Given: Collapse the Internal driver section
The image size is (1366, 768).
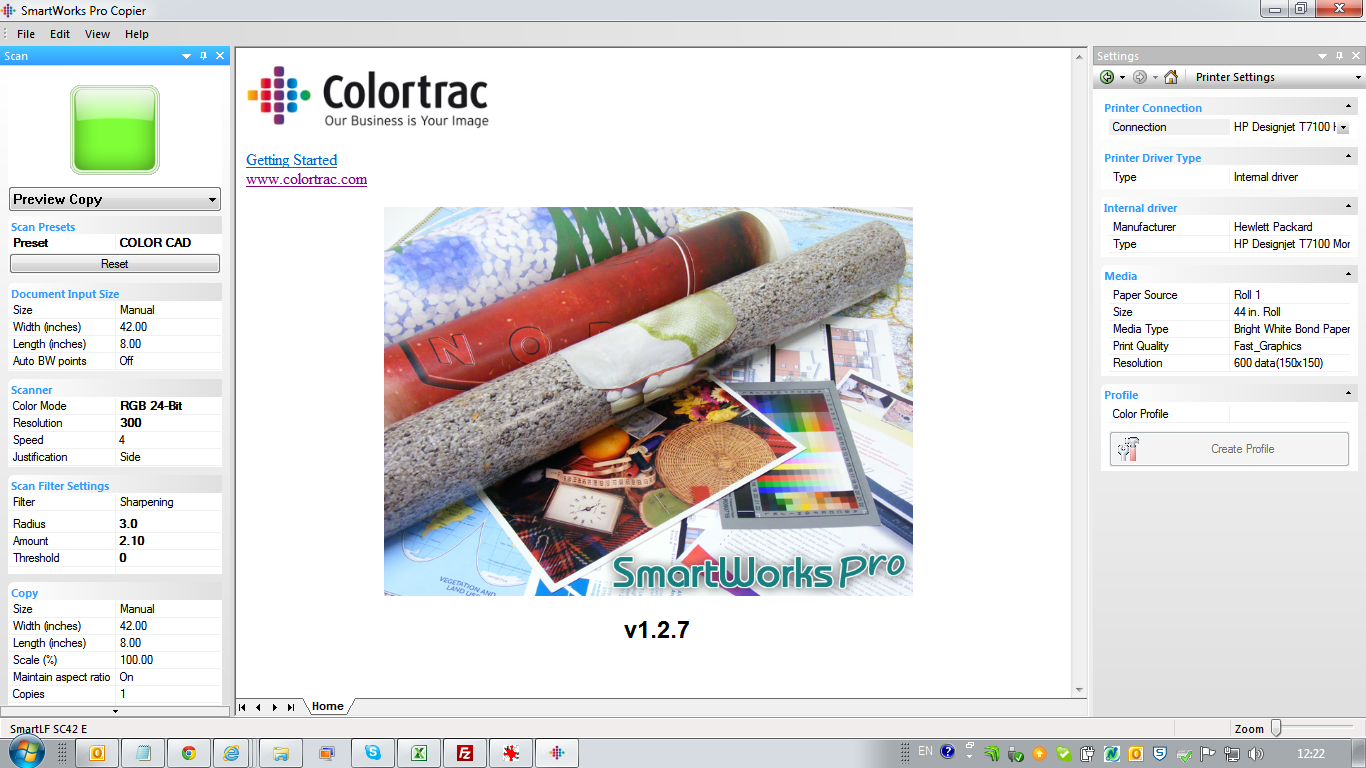Looking at the screenshot, I should point(1349,207).
